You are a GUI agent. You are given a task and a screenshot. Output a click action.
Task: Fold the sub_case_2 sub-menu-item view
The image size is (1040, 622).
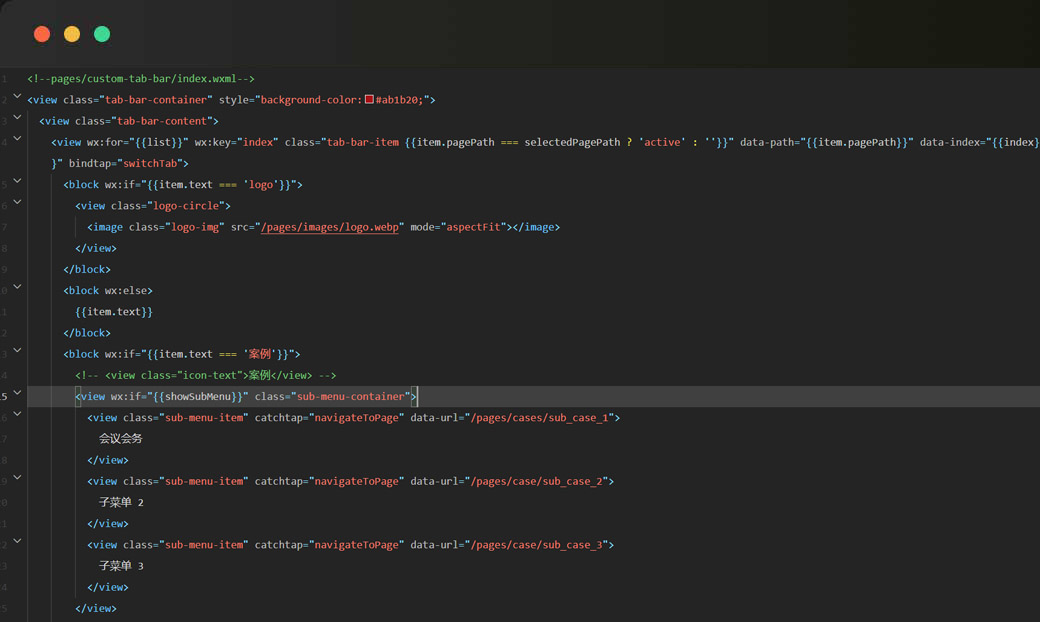[17, 478]
